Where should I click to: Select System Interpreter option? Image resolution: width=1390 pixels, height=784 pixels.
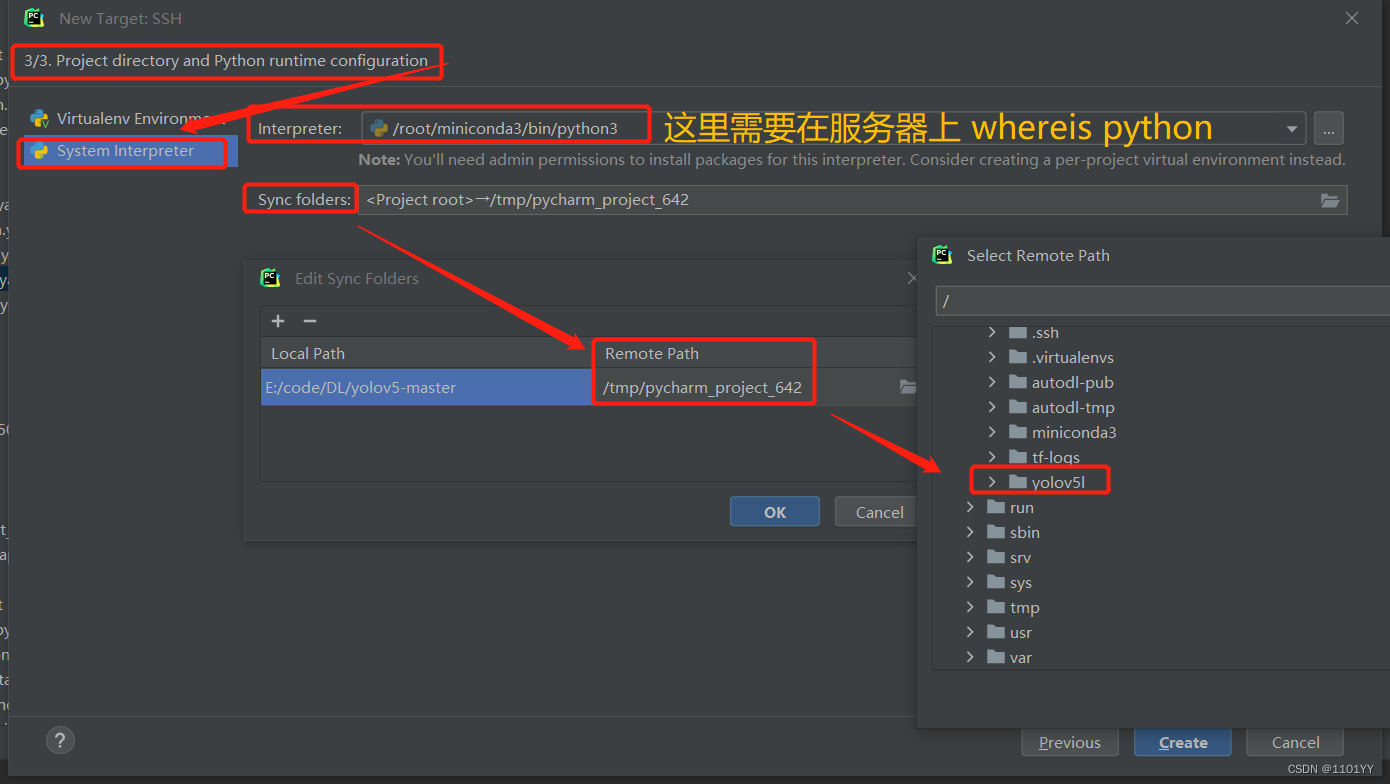[128, 151]
